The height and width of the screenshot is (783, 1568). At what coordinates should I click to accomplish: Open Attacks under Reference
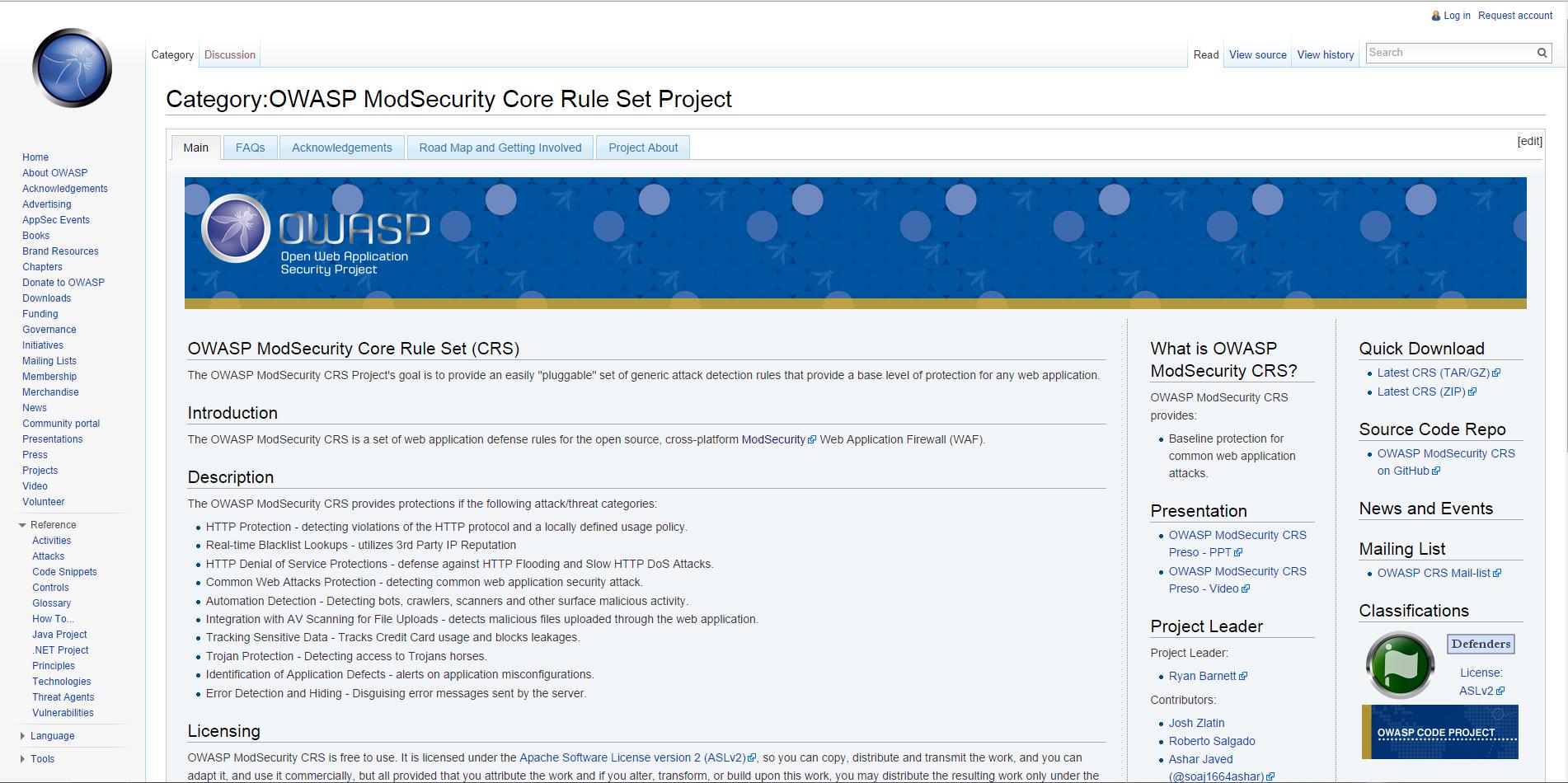pyautogui.click(x=48, y=556)
